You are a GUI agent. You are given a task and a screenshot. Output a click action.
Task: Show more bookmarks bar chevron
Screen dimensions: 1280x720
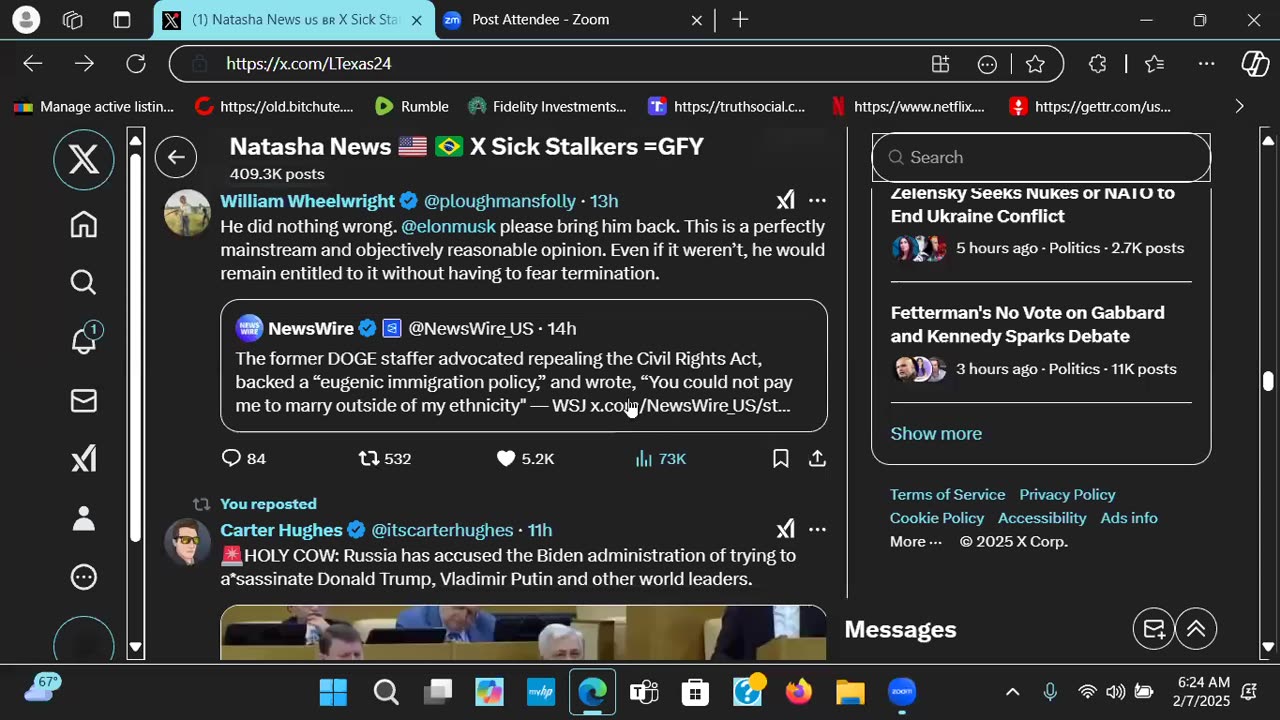pos(1239,106)
